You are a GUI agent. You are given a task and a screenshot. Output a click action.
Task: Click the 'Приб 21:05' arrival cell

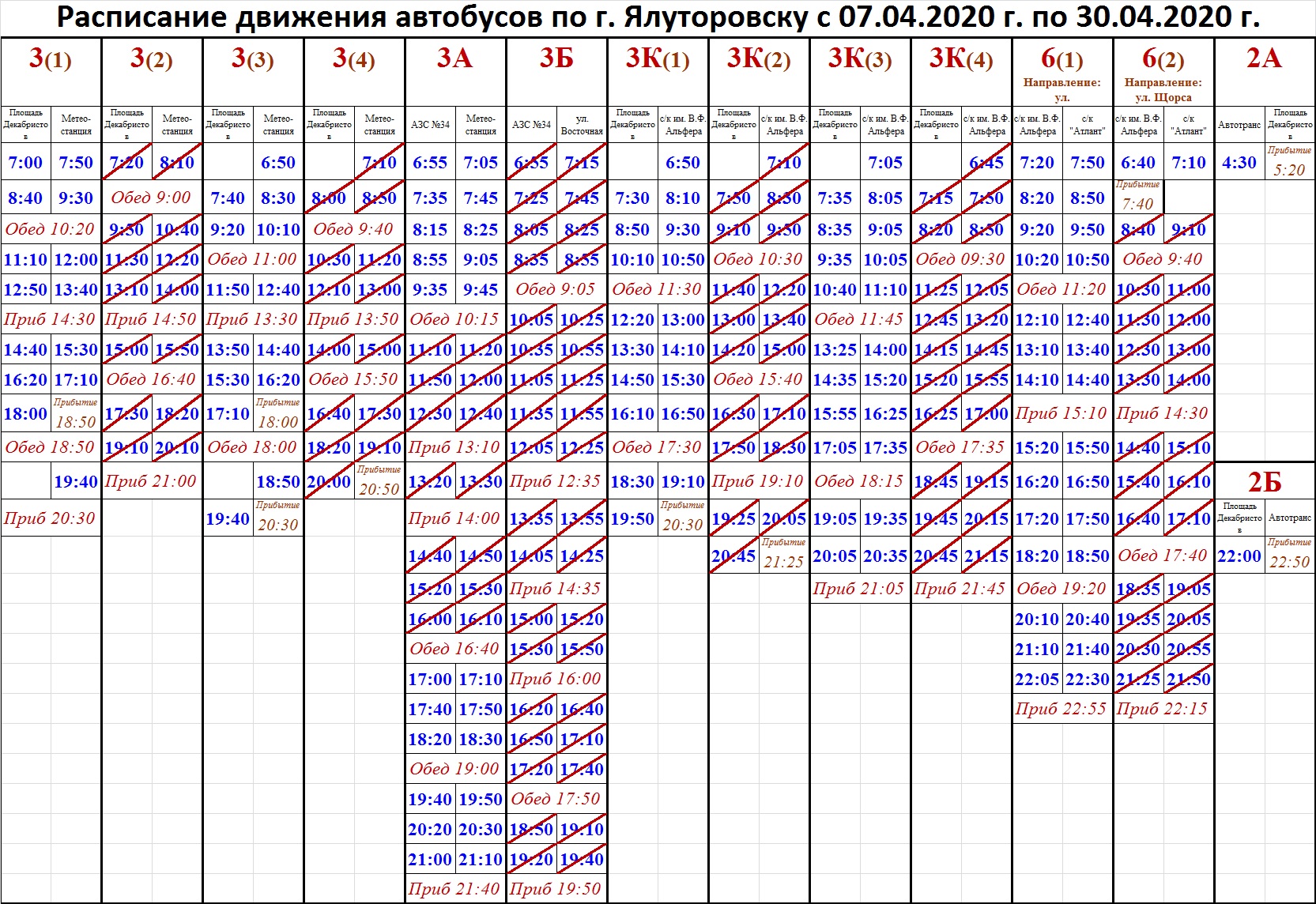point(859,589)
